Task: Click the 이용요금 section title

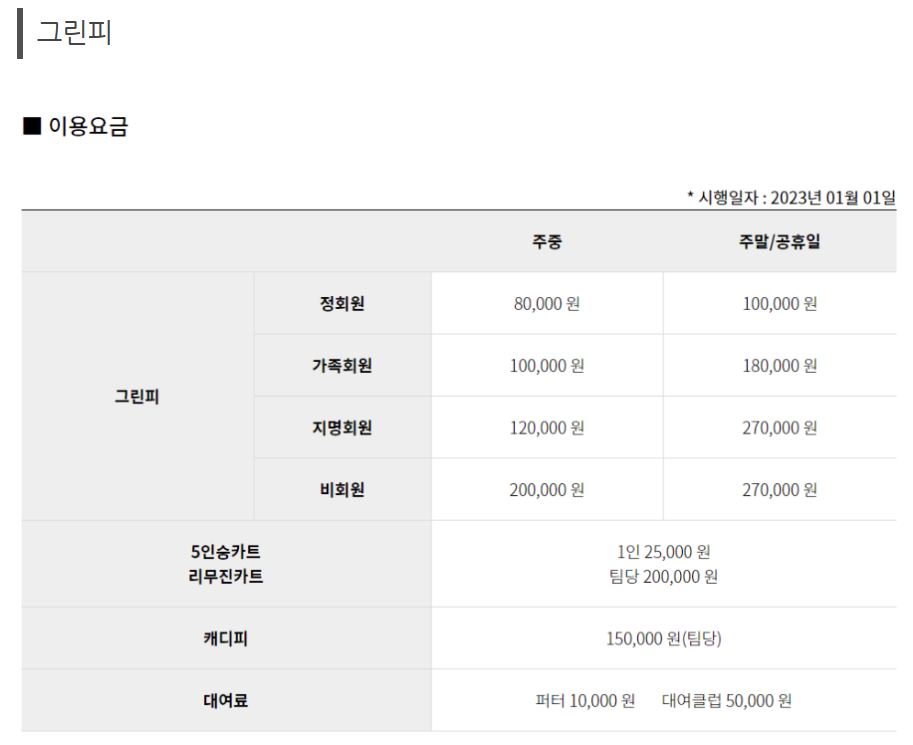Action: tap(88, 126)
